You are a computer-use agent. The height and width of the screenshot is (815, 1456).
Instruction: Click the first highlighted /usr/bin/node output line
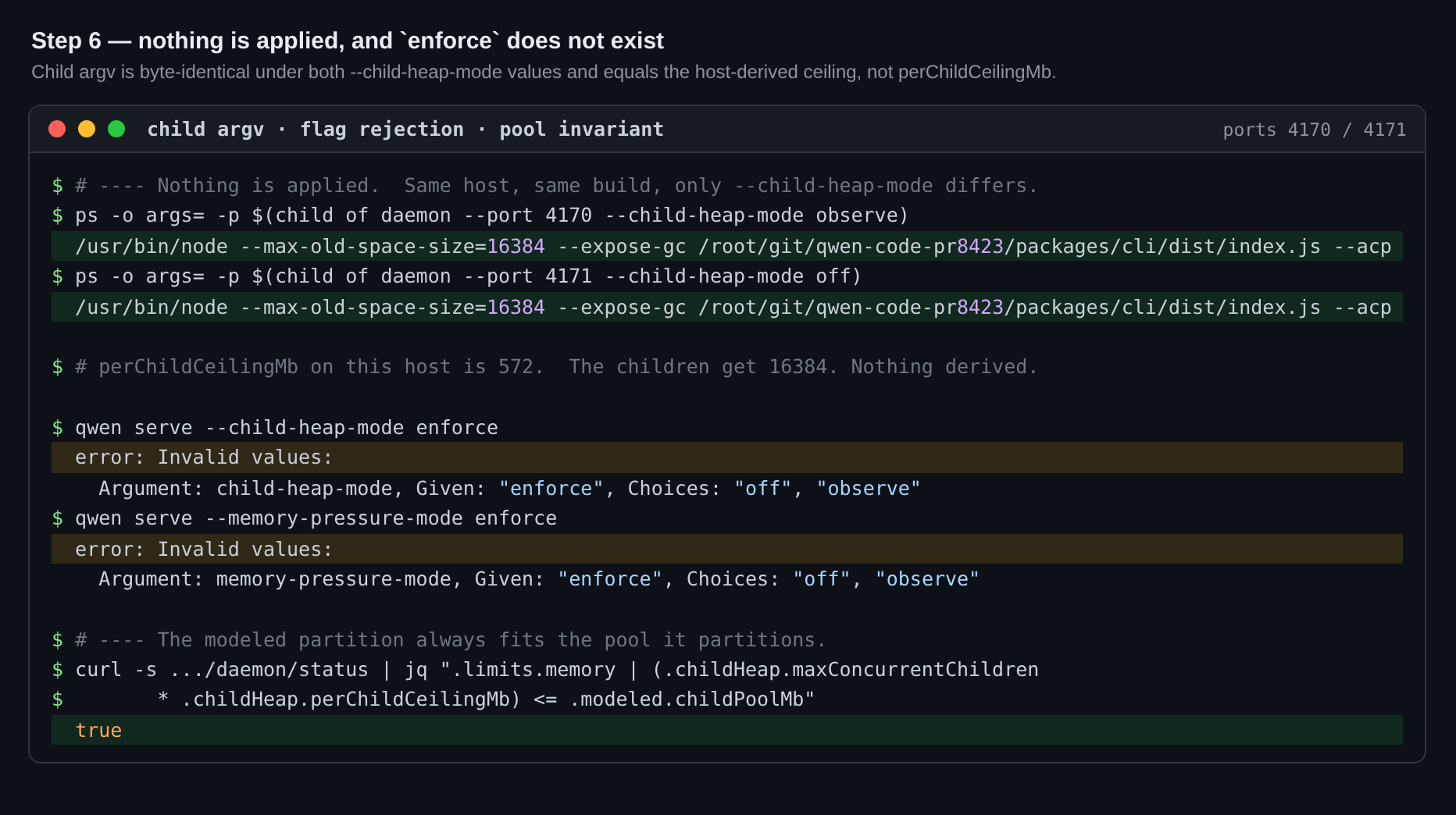tap(727, 246)
